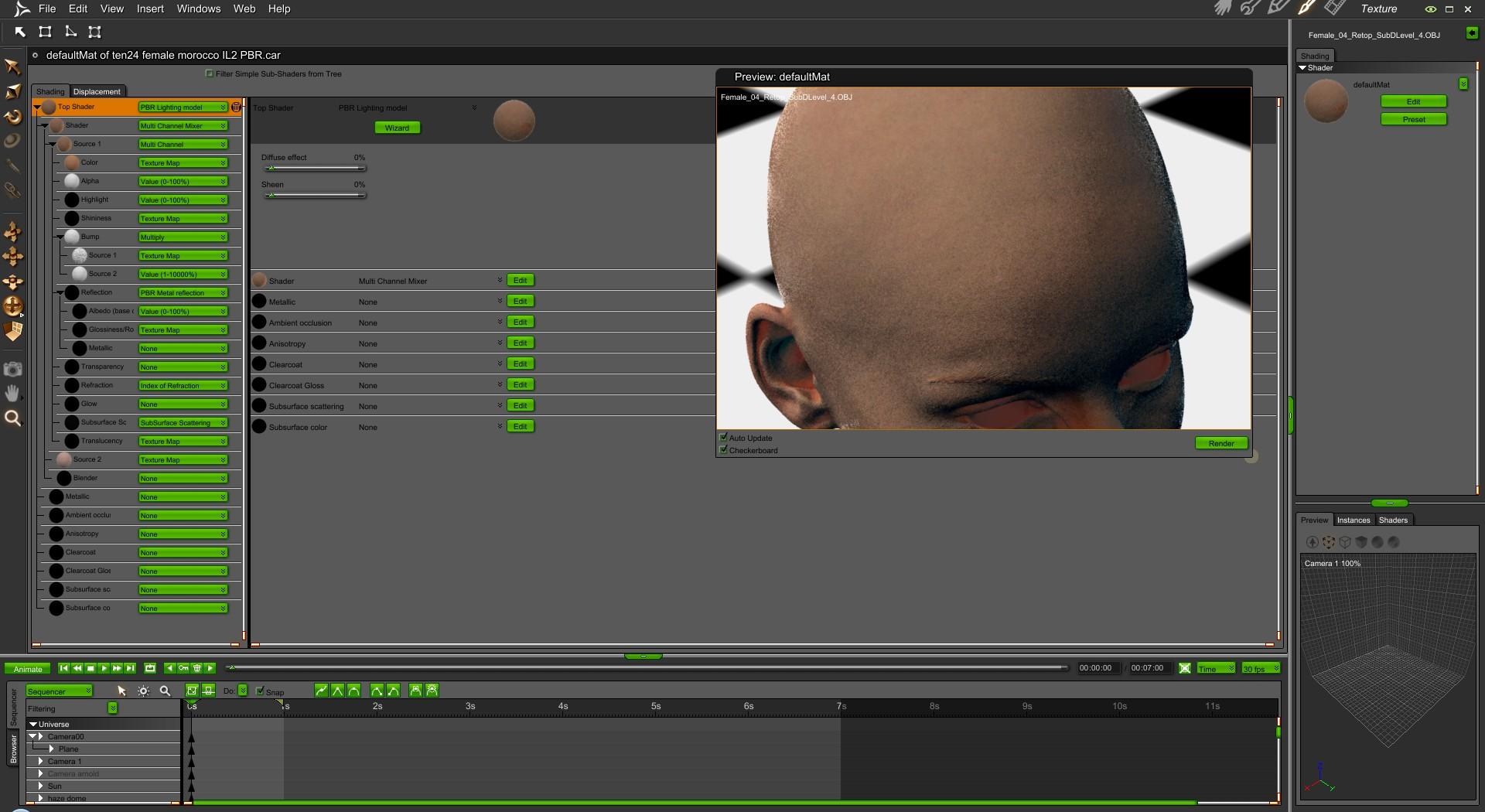This screenshot has height=812, width=1485.
Task: Open the 30 fps dropdown
Action: (x=1261, y=668)
